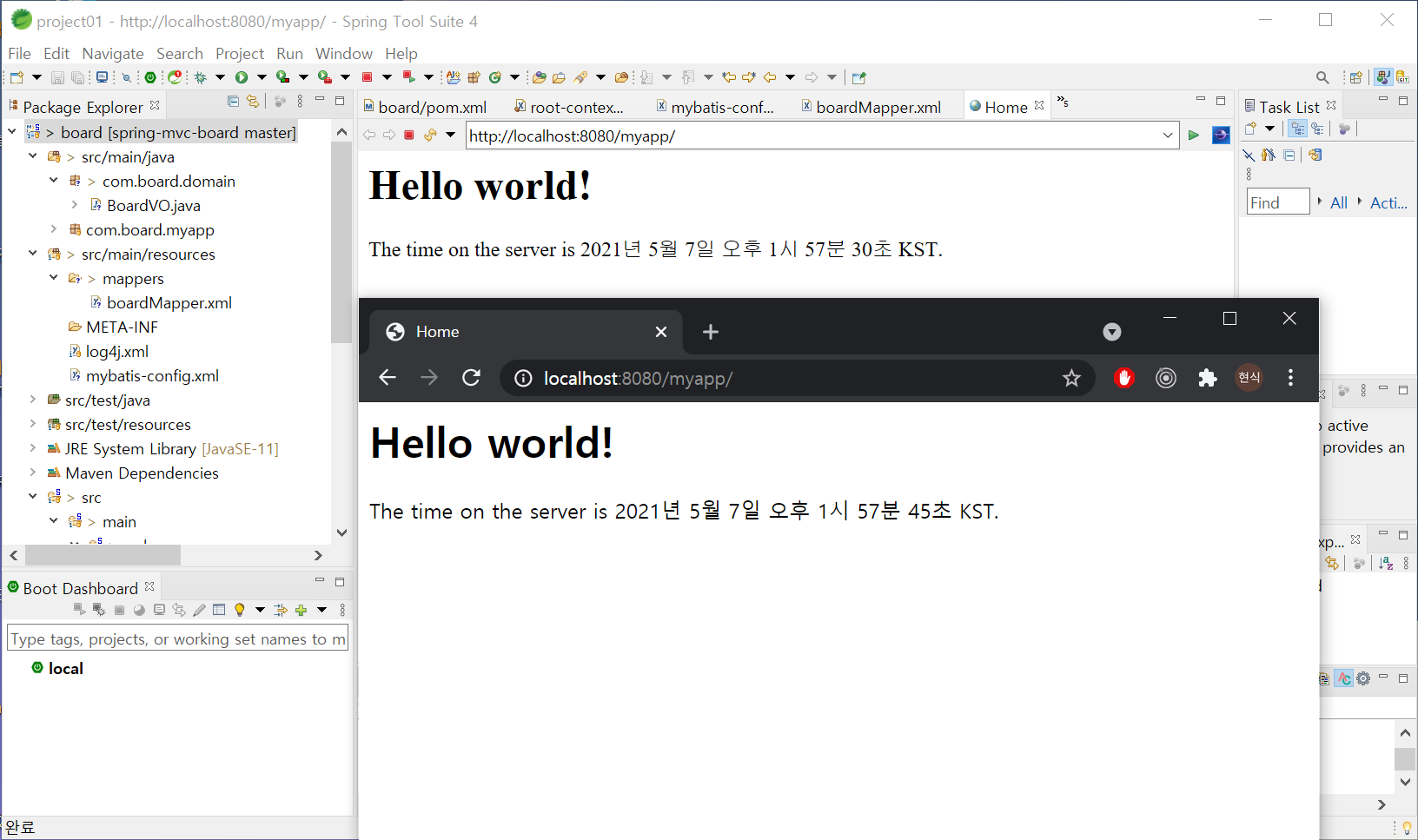Viewport: 1418px width, 840px height.
Task: Click the main toolbar Search magnifier icon
Action: (x=1322, y=77)
